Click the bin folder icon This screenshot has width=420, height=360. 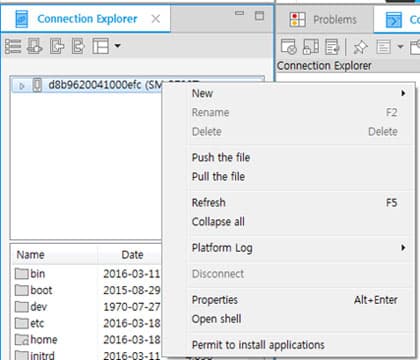pyautogui.click(x=22, y=274)
